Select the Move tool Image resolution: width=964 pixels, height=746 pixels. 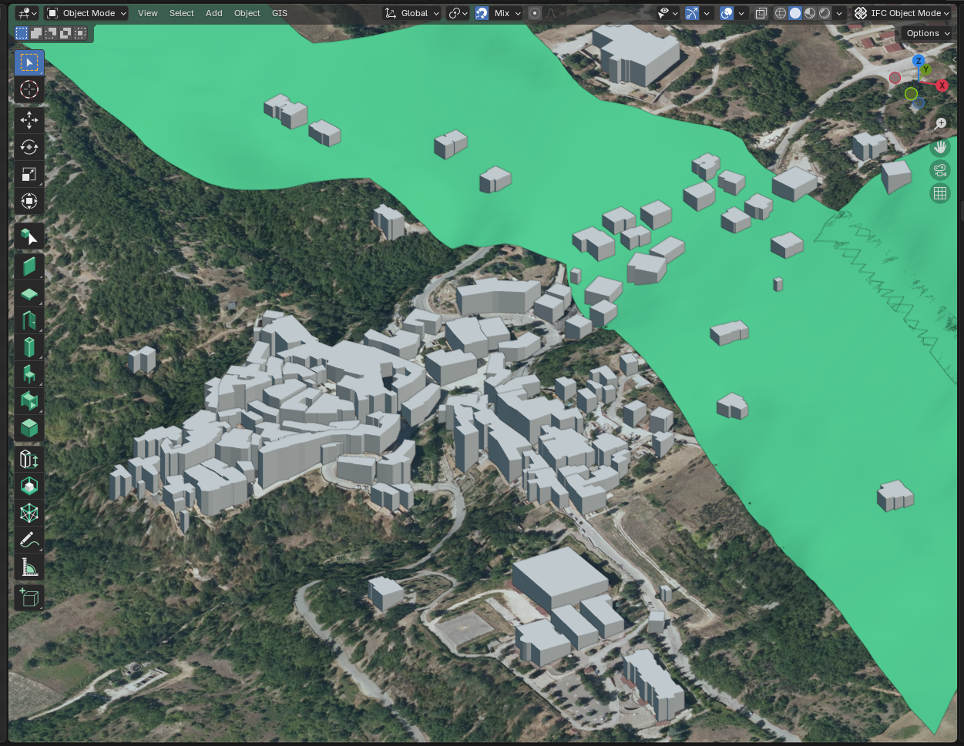(x=28, y=120)
